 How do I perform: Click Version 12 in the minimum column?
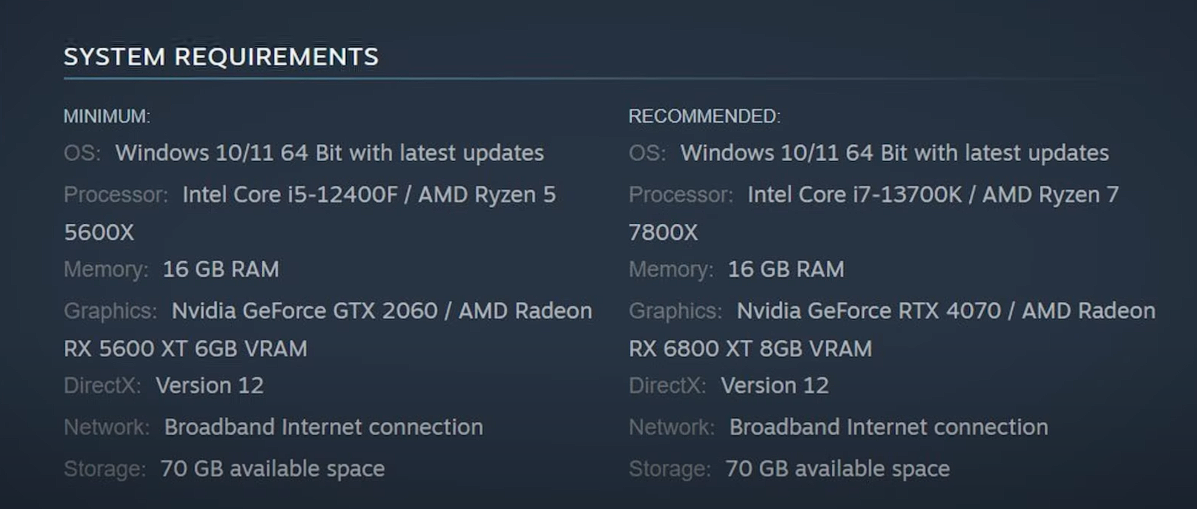[210, 385]
